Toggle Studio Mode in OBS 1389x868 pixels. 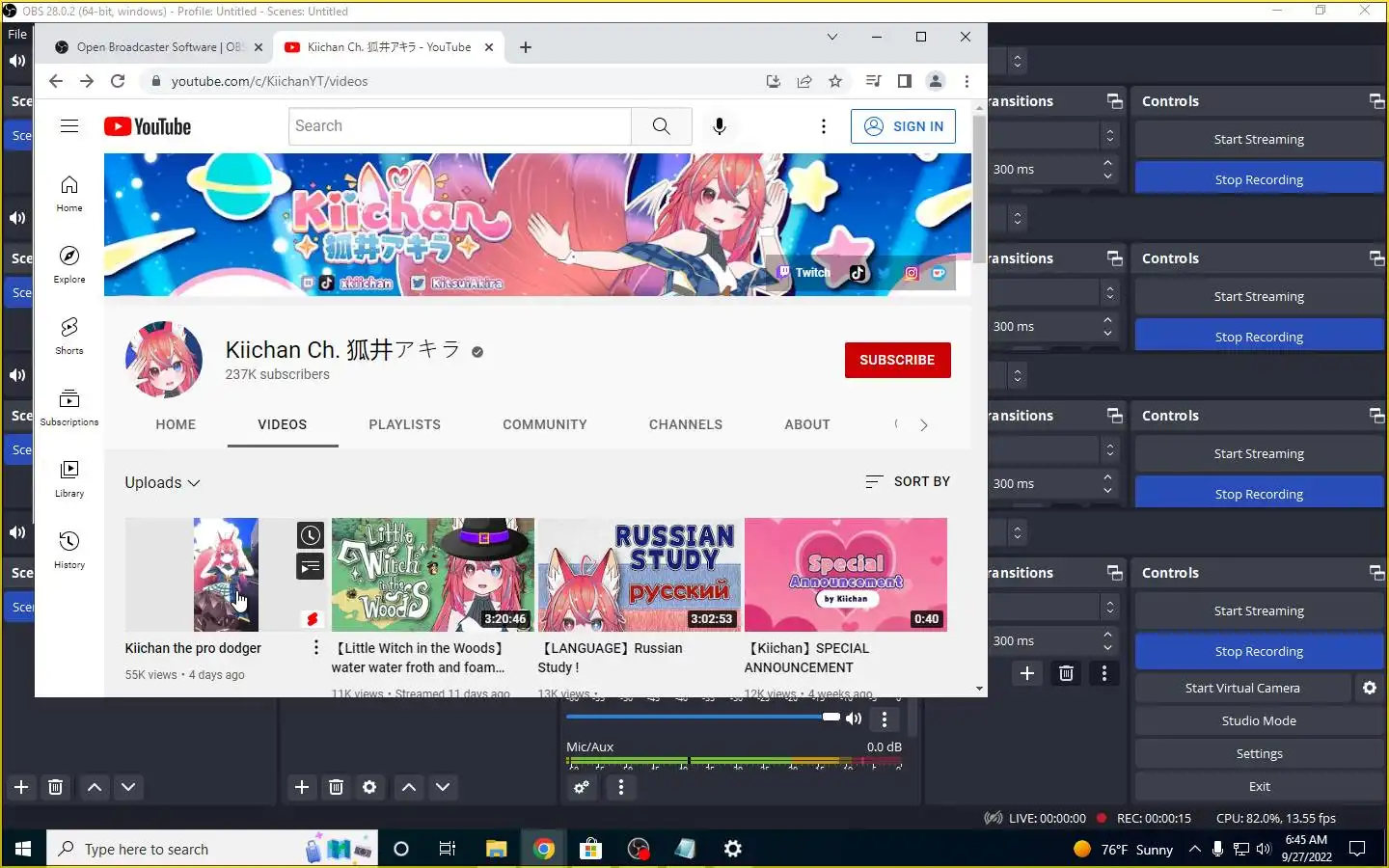pos(1259,720)
